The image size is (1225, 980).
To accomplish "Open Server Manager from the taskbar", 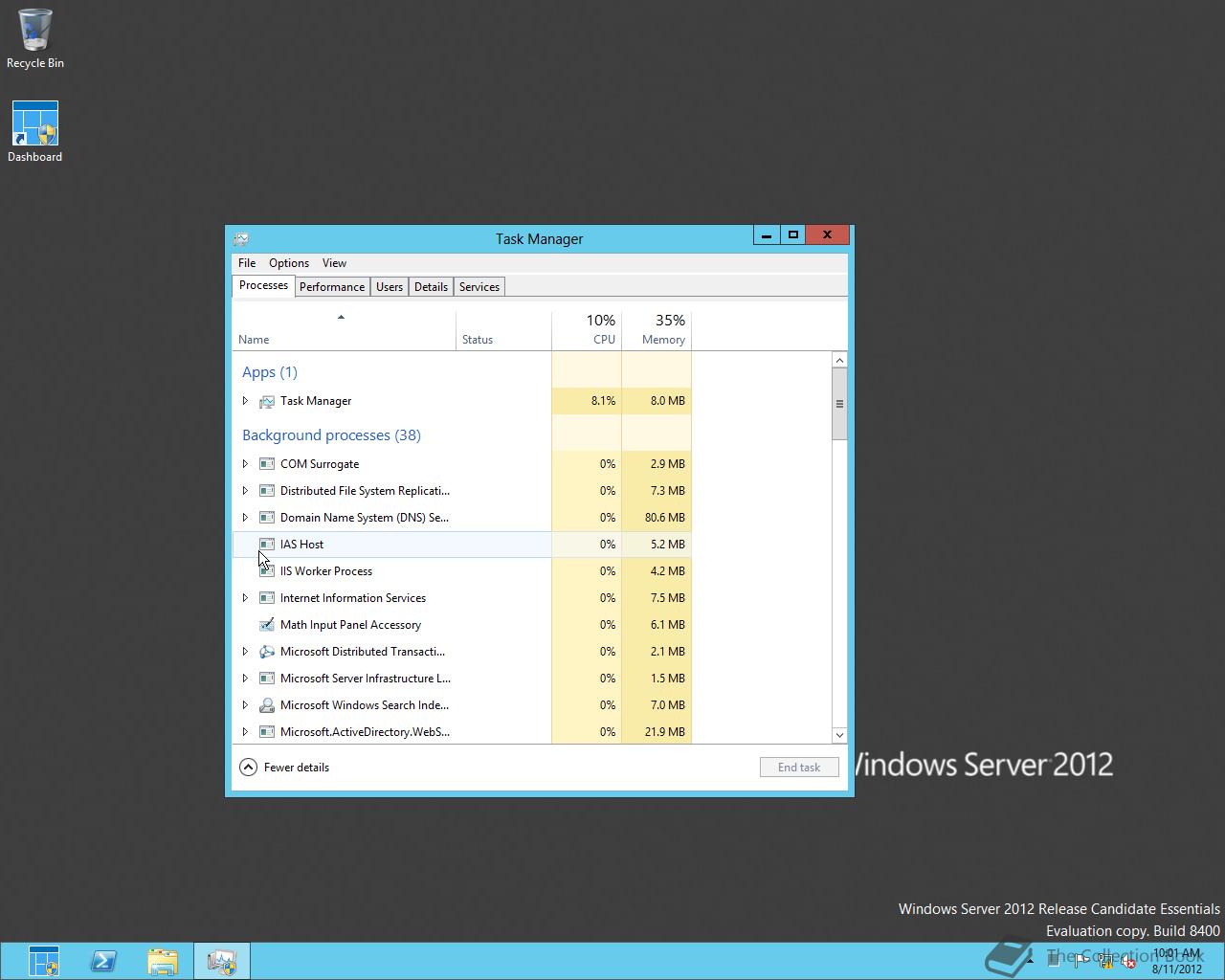I will (x=43, y=961).
